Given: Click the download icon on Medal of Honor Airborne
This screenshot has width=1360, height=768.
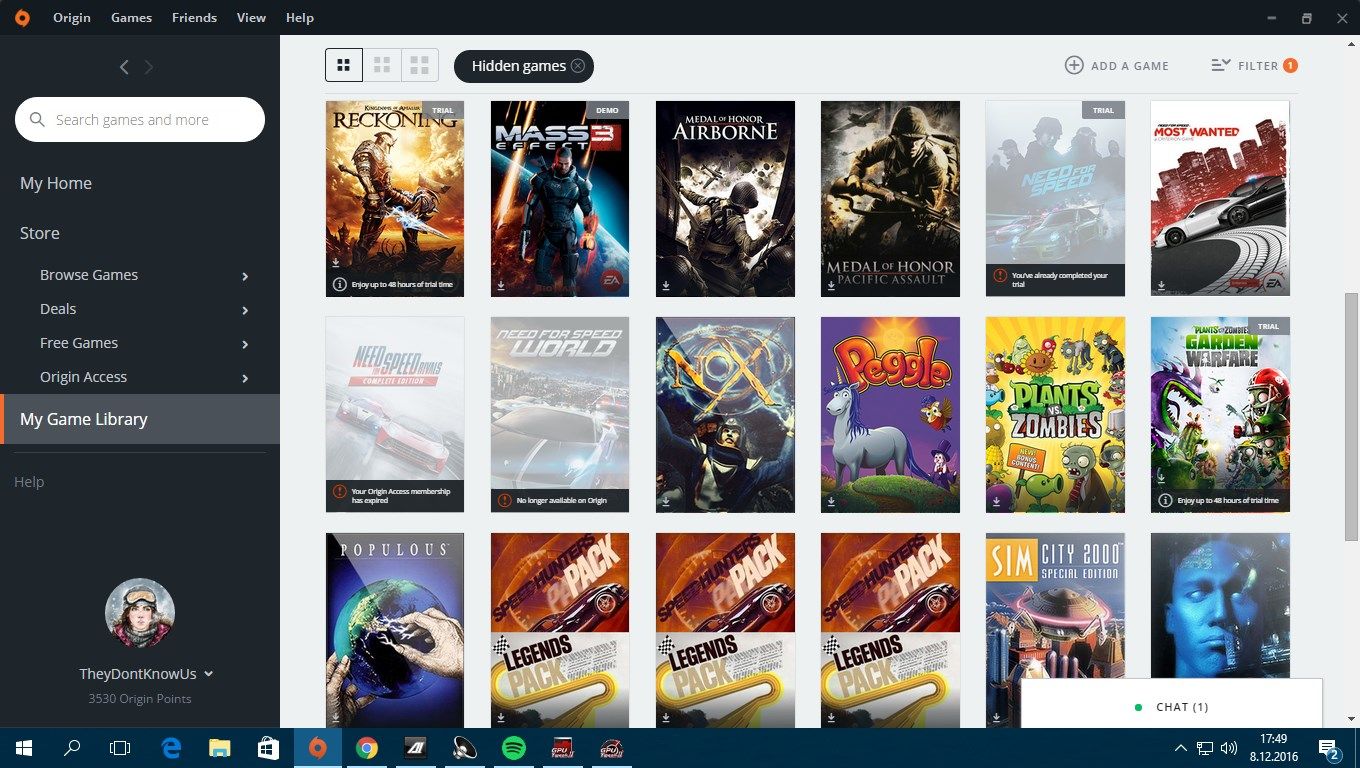Looking at the screenshot, I should [665, 286].
